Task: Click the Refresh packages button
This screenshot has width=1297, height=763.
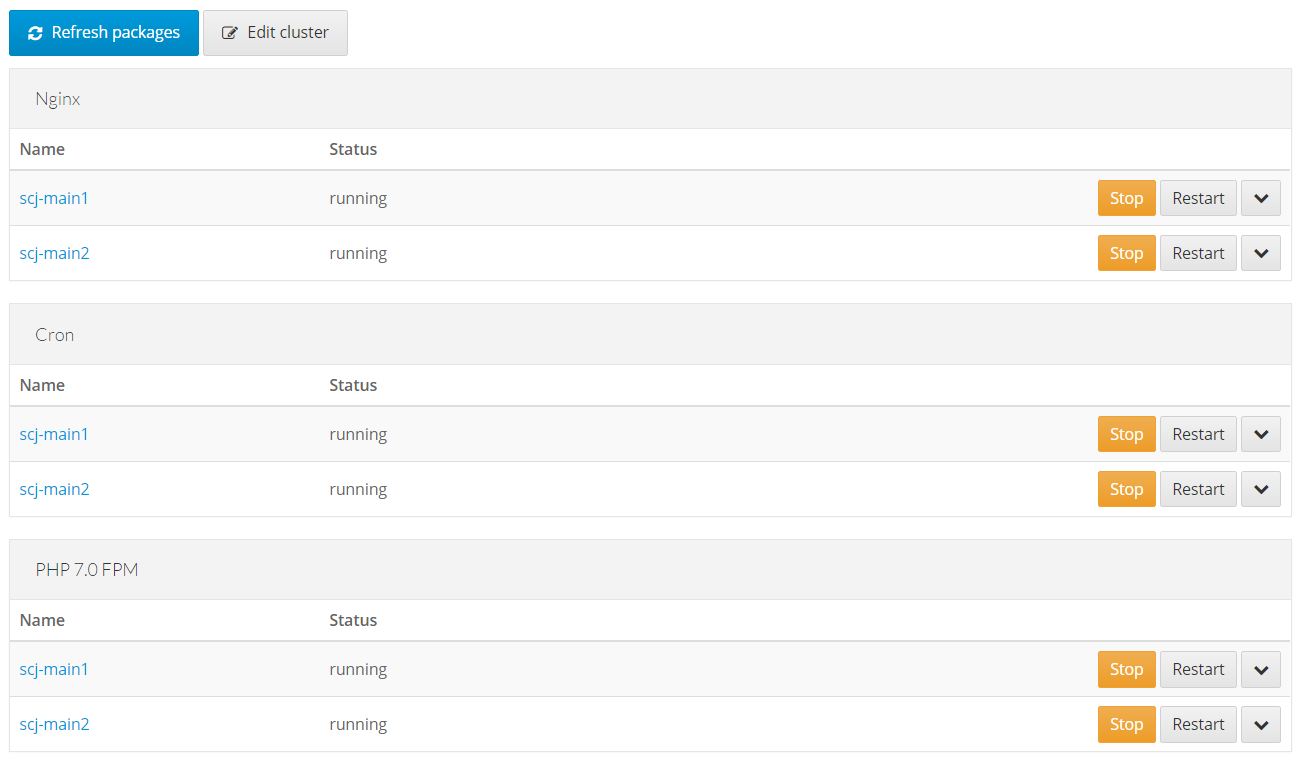Action: point(104,33)
